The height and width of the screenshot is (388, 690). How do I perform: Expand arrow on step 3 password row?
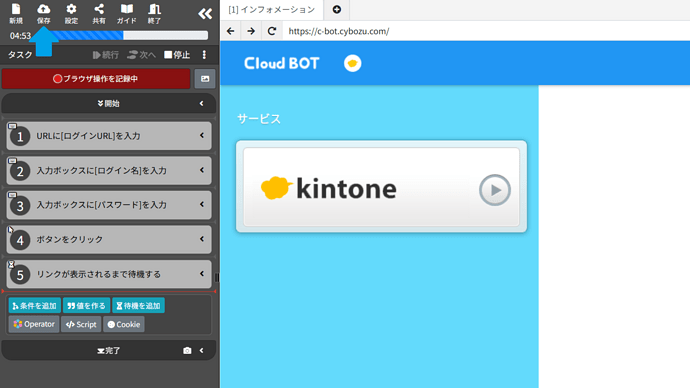[202, 204]
